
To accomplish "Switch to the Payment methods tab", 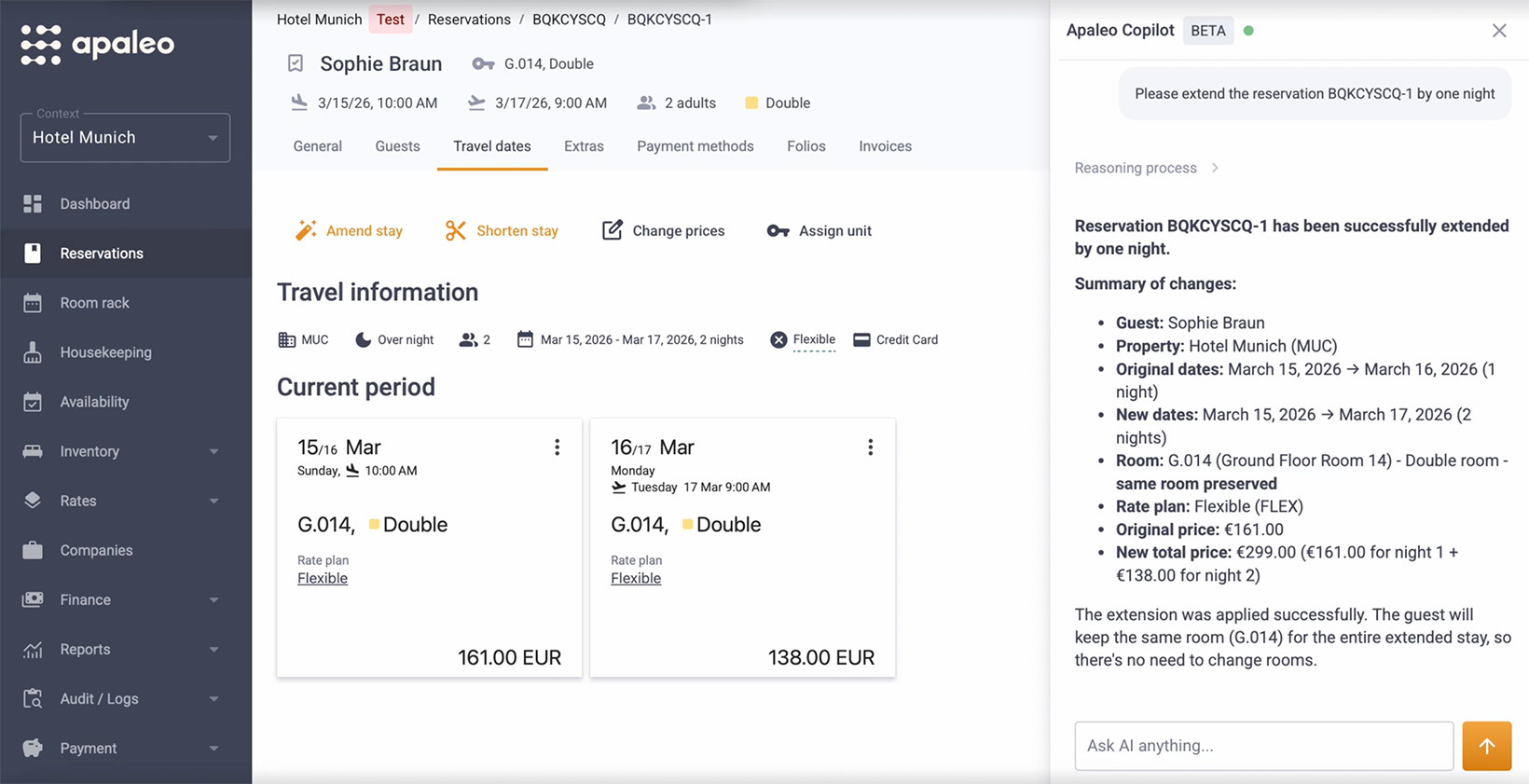I will click(695, 146).
